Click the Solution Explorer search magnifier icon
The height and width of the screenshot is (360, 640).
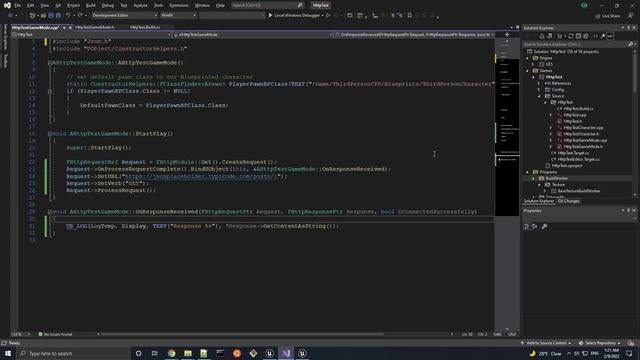pyautogui.click(x=630, y=44)
